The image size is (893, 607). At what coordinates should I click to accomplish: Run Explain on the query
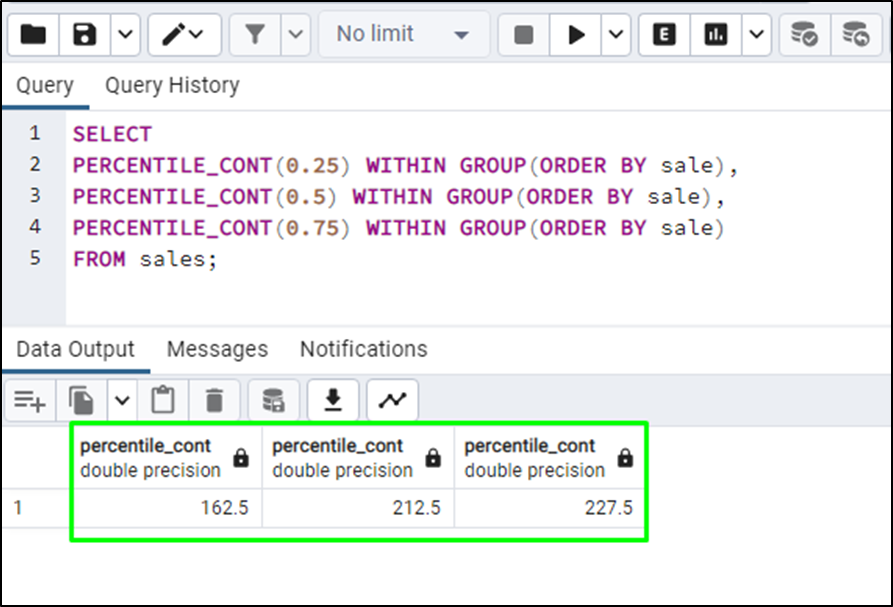[x=664, y=35]
